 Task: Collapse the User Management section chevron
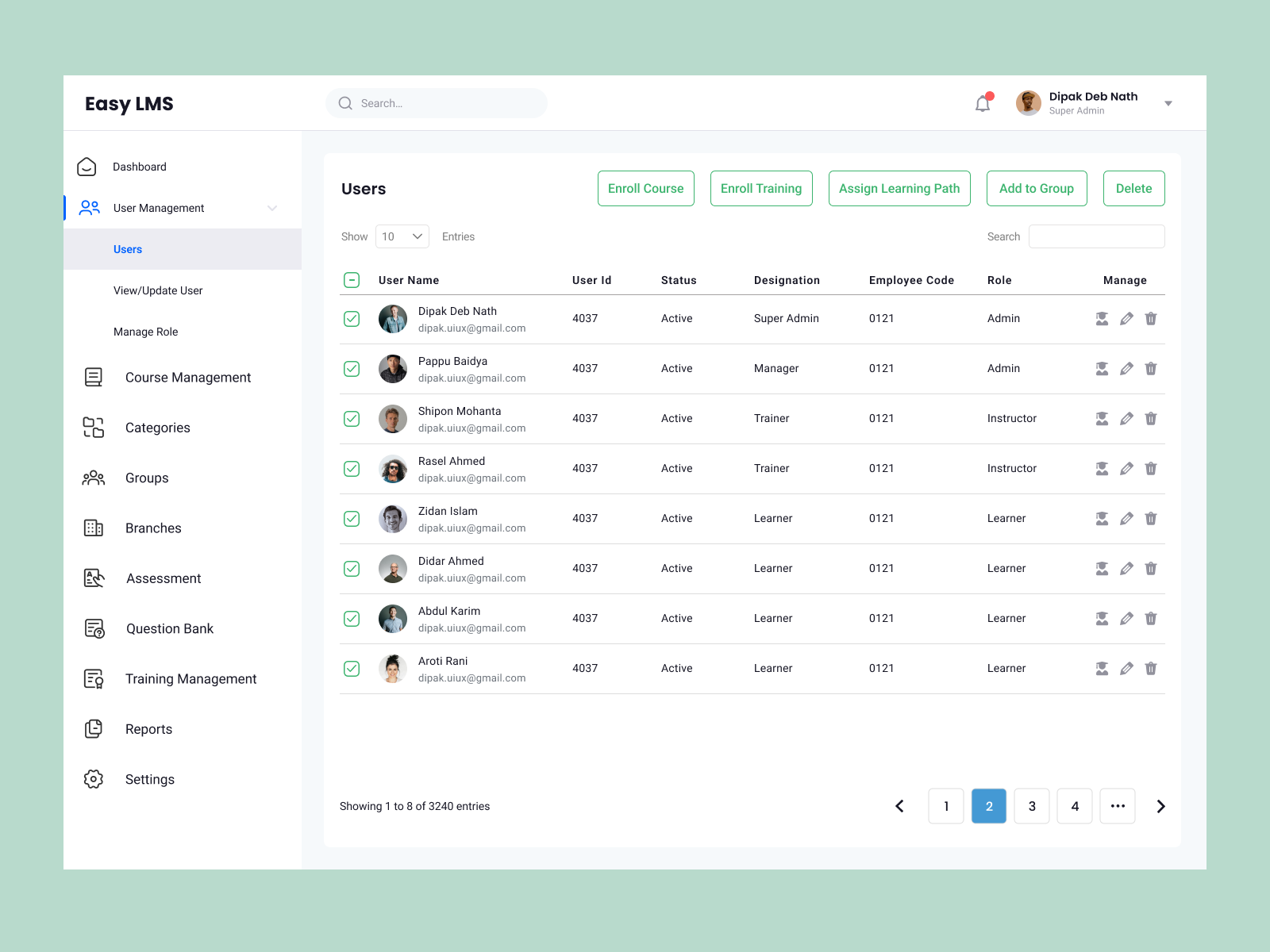(272, 208)
